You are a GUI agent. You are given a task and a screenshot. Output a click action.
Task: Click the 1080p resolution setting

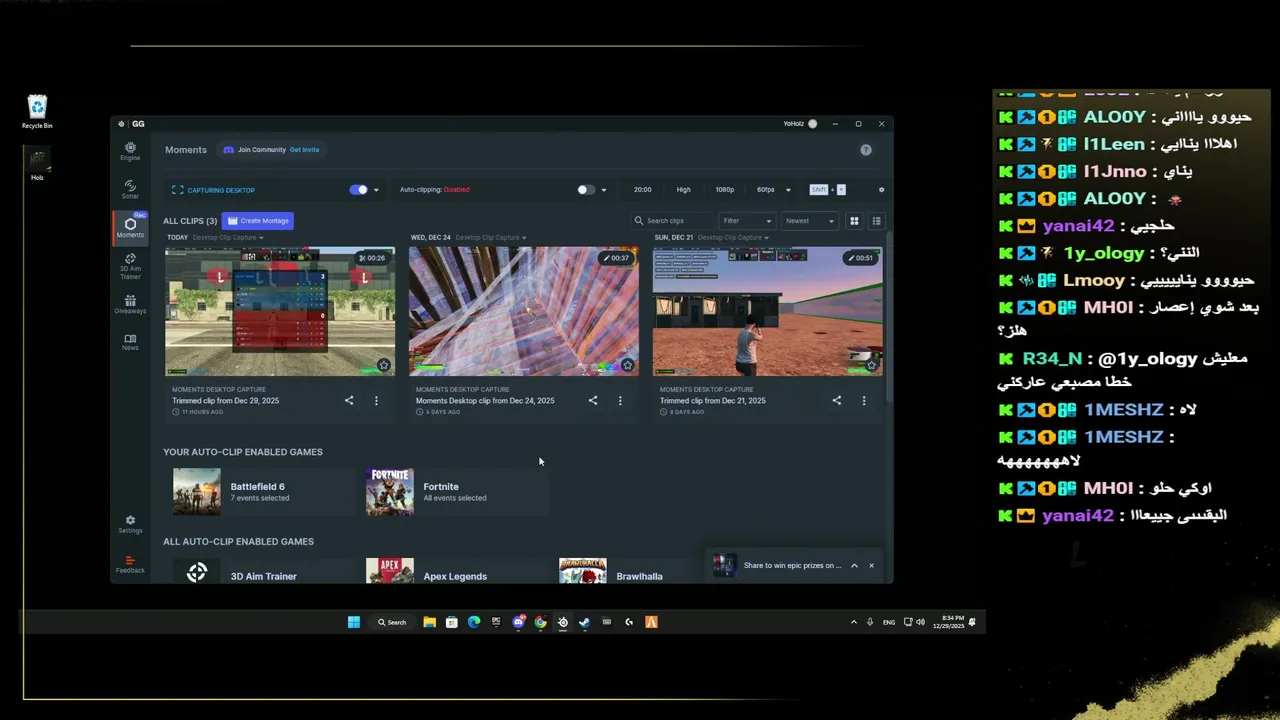coord(725,190)
